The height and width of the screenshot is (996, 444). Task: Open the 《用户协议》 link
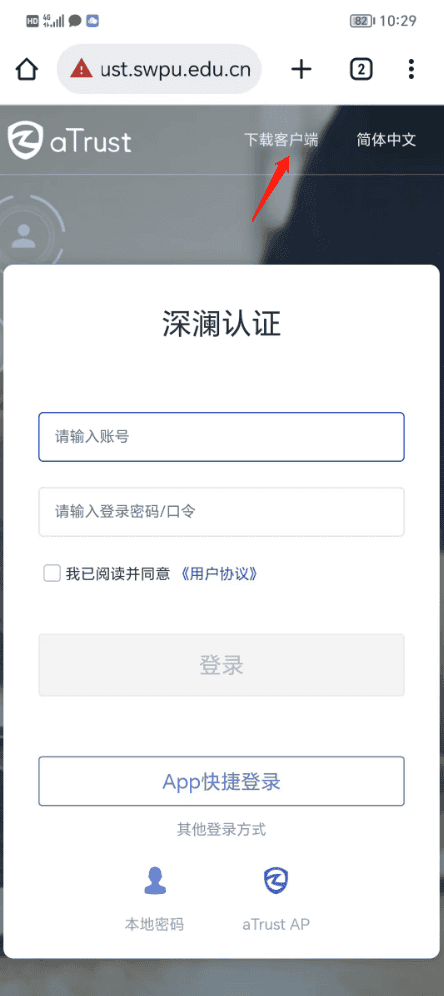[219, 574]
